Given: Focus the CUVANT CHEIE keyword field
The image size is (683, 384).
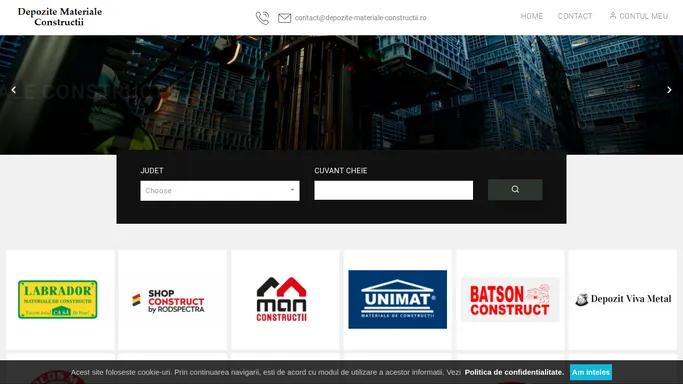Looking at the screenshot, I should (x=393, y=190).
